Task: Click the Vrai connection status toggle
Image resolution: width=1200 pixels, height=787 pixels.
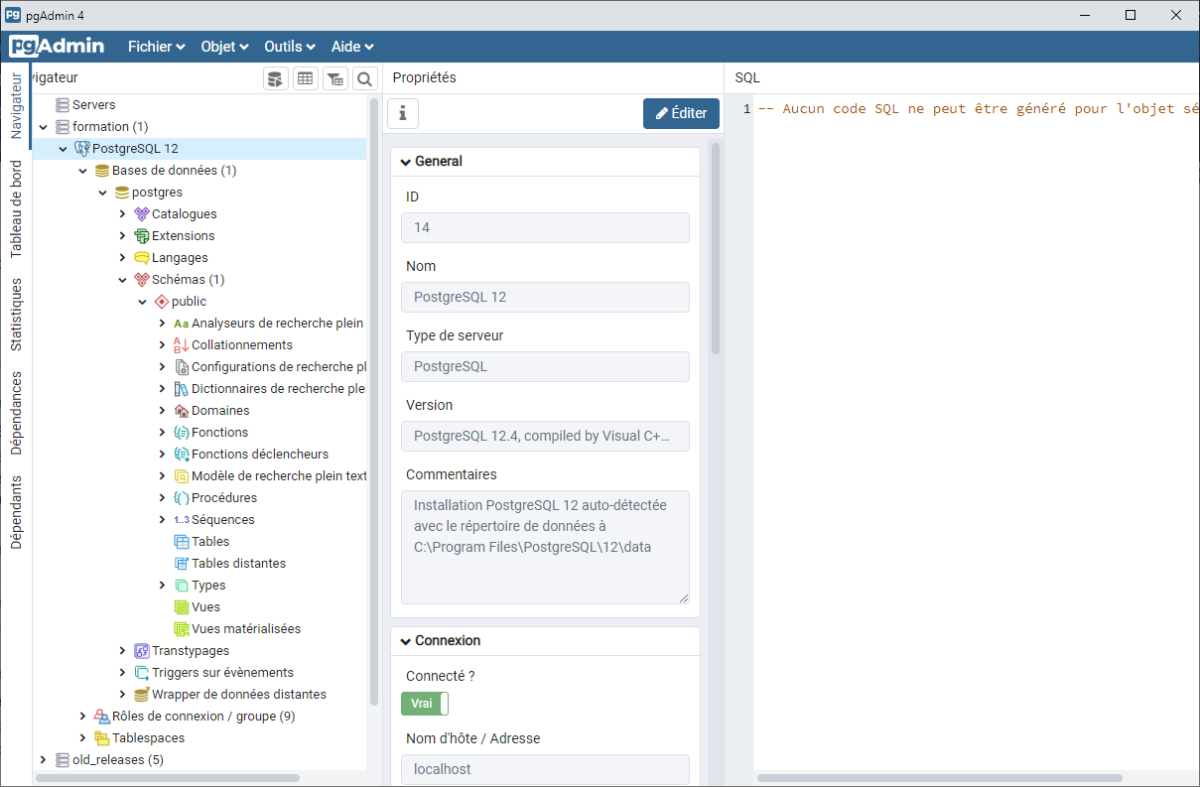Action: (424, 703)
